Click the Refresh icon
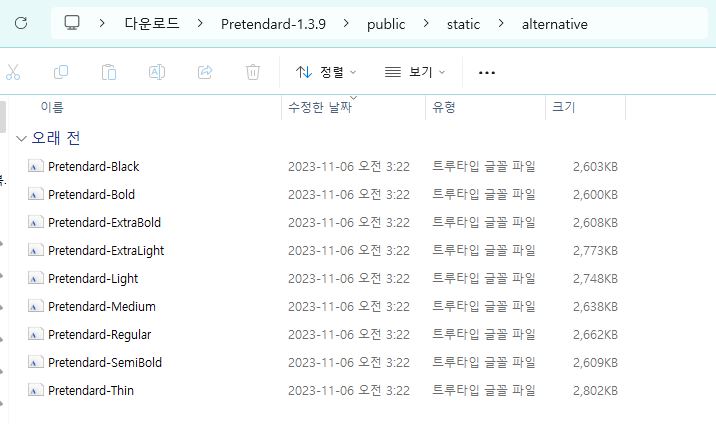The image size is (716, 424). [x=21, y=23]
